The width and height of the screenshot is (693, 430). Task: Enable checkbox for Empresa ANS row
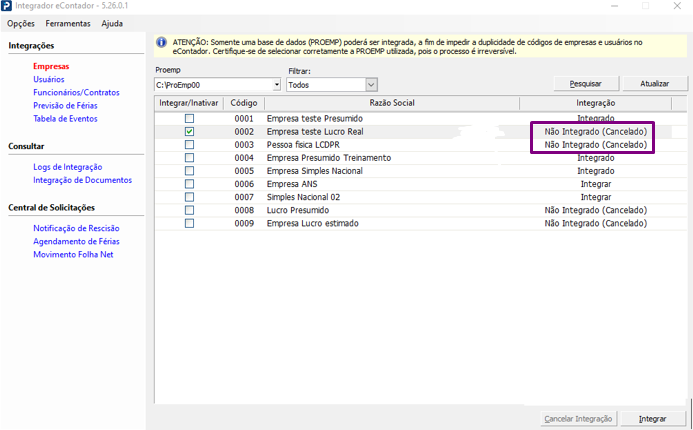click(189, 184)
